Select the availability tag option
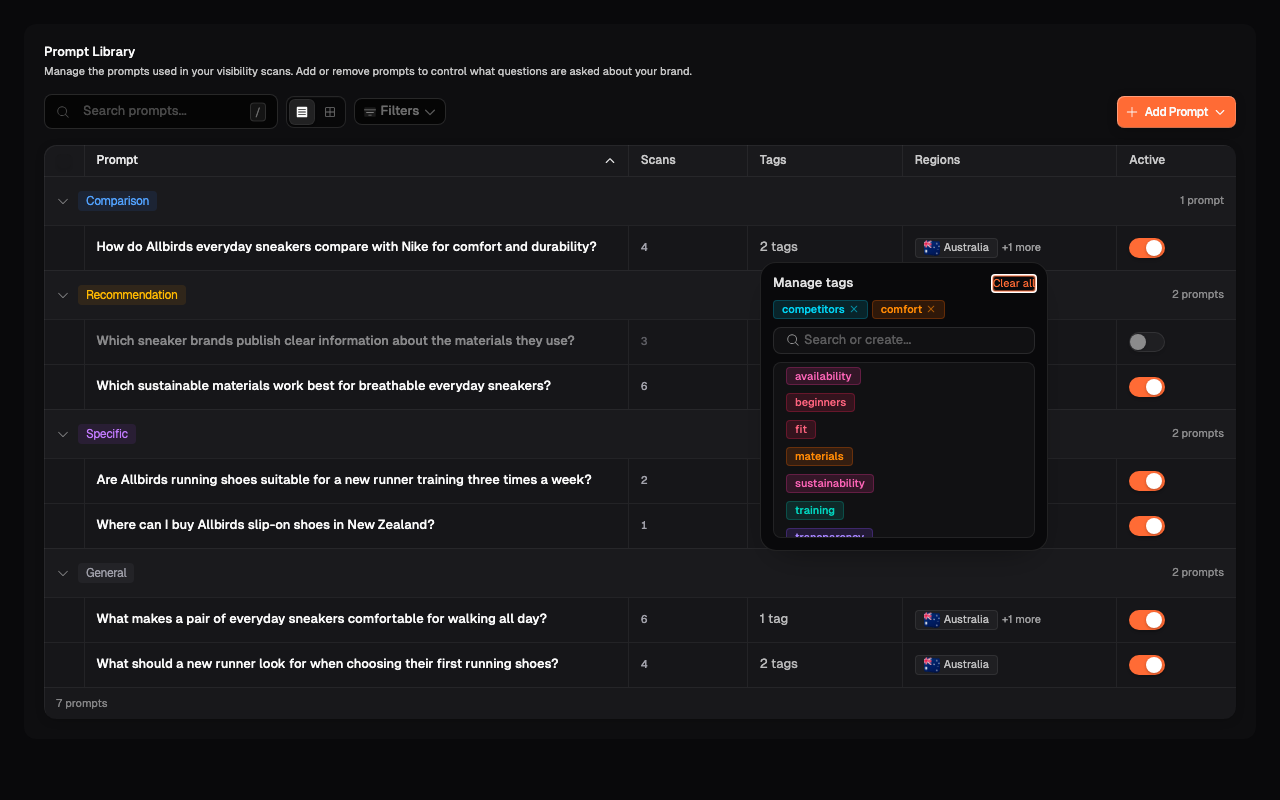 click(823, 376)
